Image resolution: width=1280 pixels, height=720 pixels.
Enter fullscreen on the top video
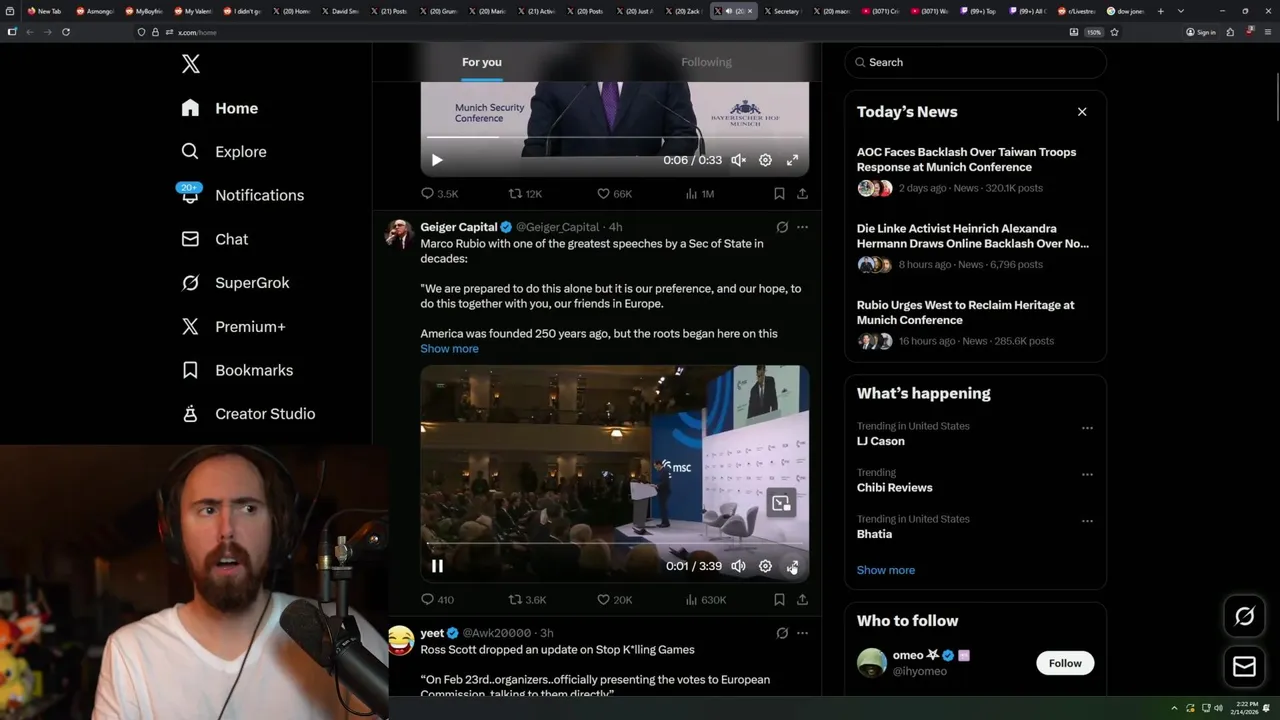tap(792, 160)
